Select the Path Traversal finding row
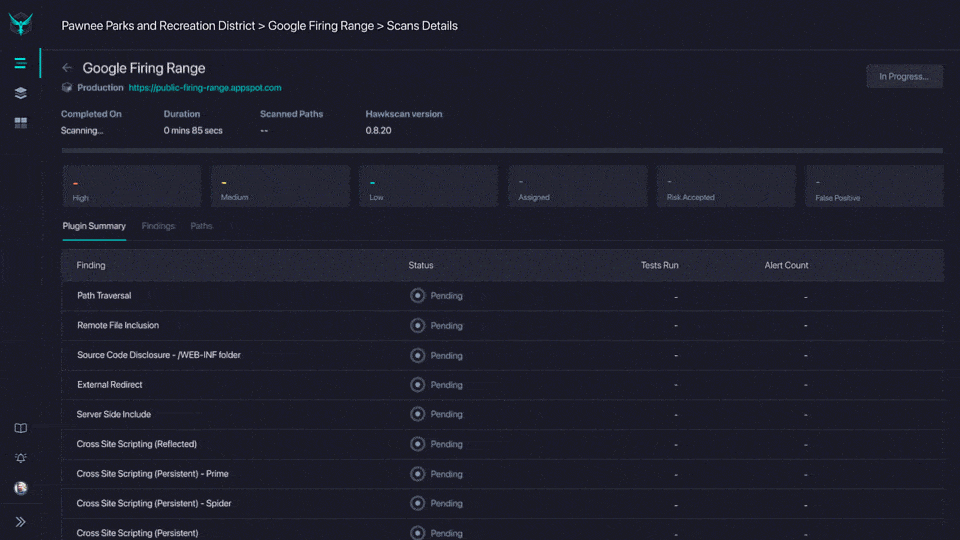The width and height of the screenshot is (960, 540). point(502,296)
